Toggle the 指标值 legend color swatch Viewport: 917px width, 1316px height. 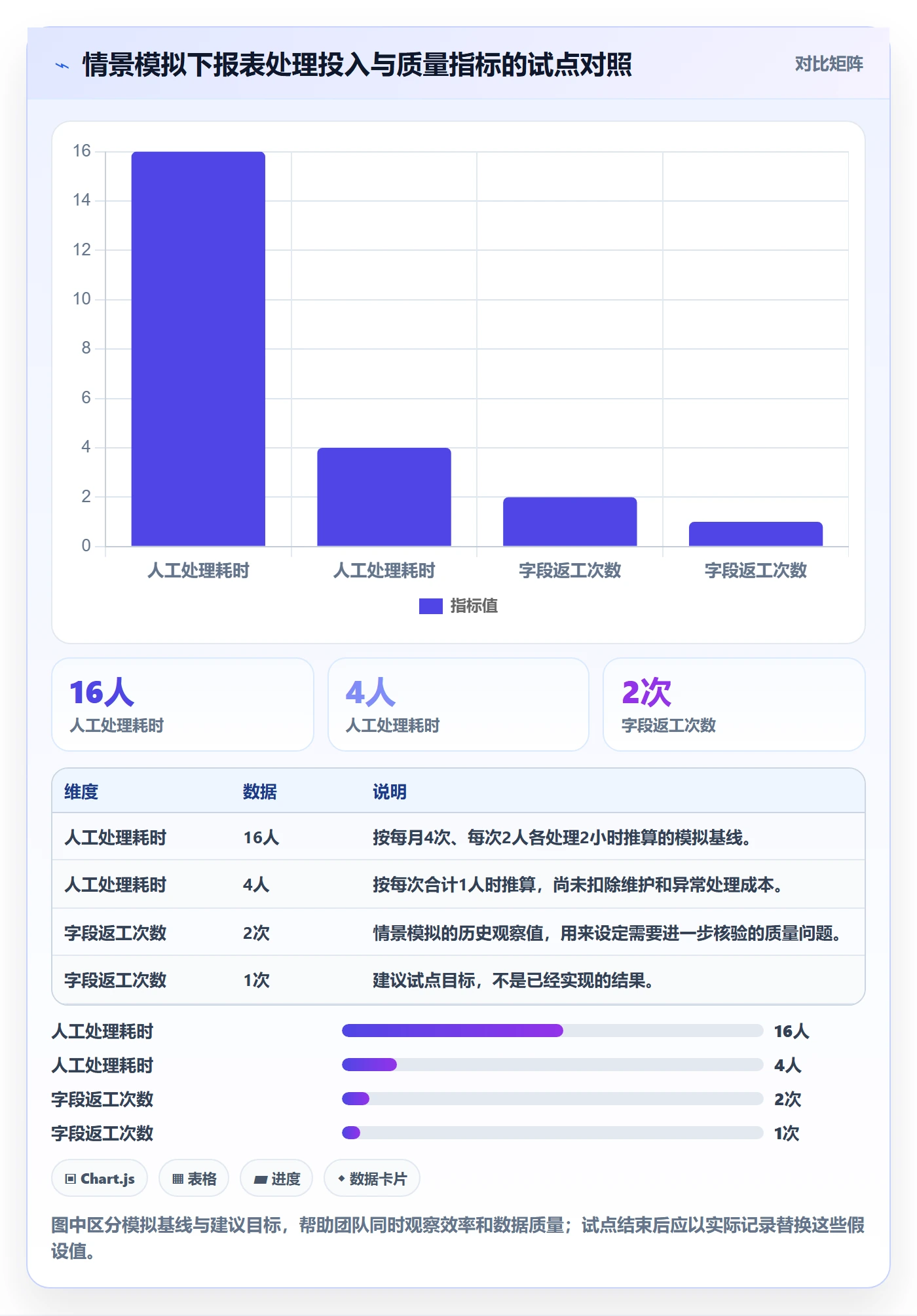(x=430, y=606)
